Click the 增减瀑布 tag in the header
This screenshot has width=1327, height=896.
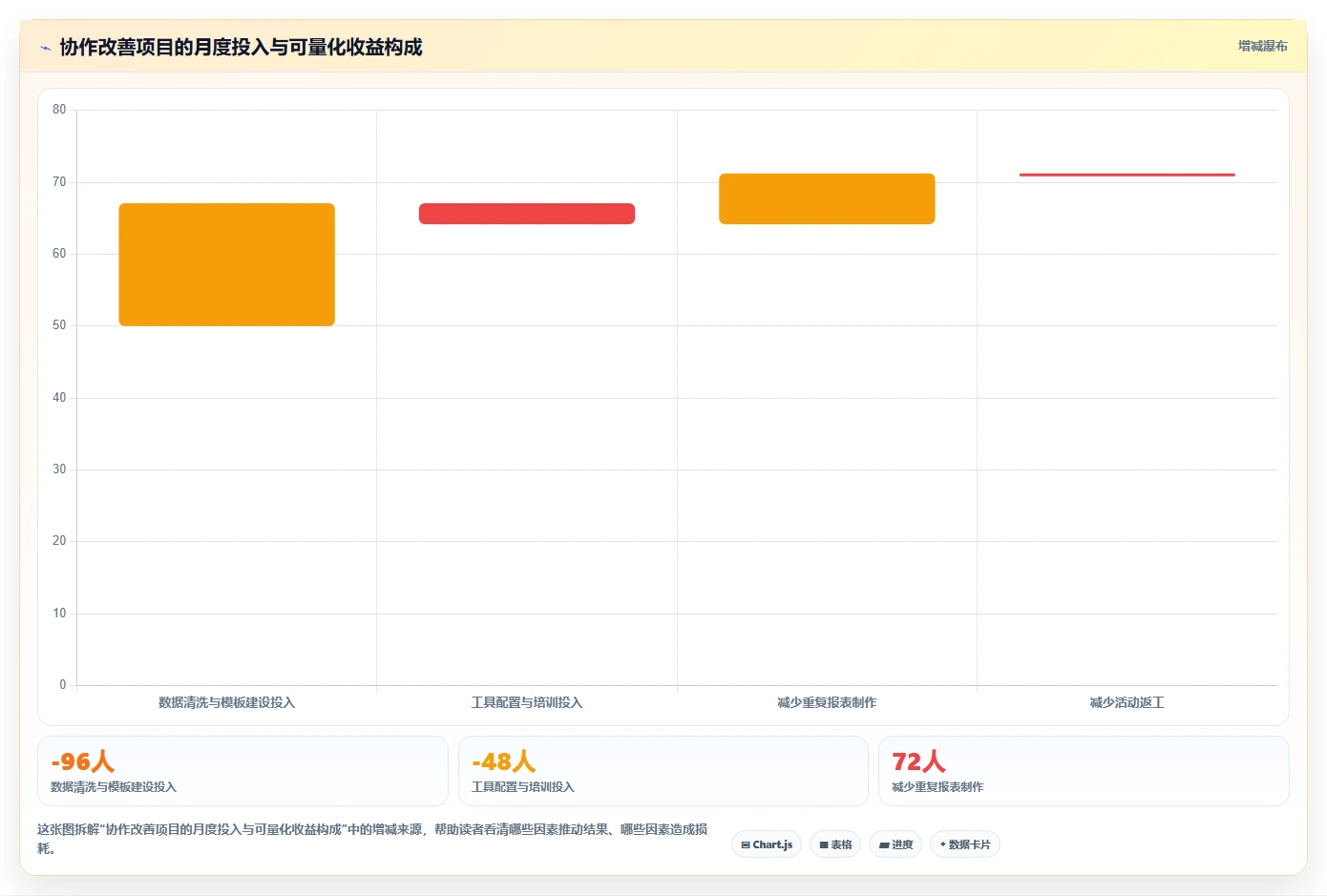pos(1262,46)
